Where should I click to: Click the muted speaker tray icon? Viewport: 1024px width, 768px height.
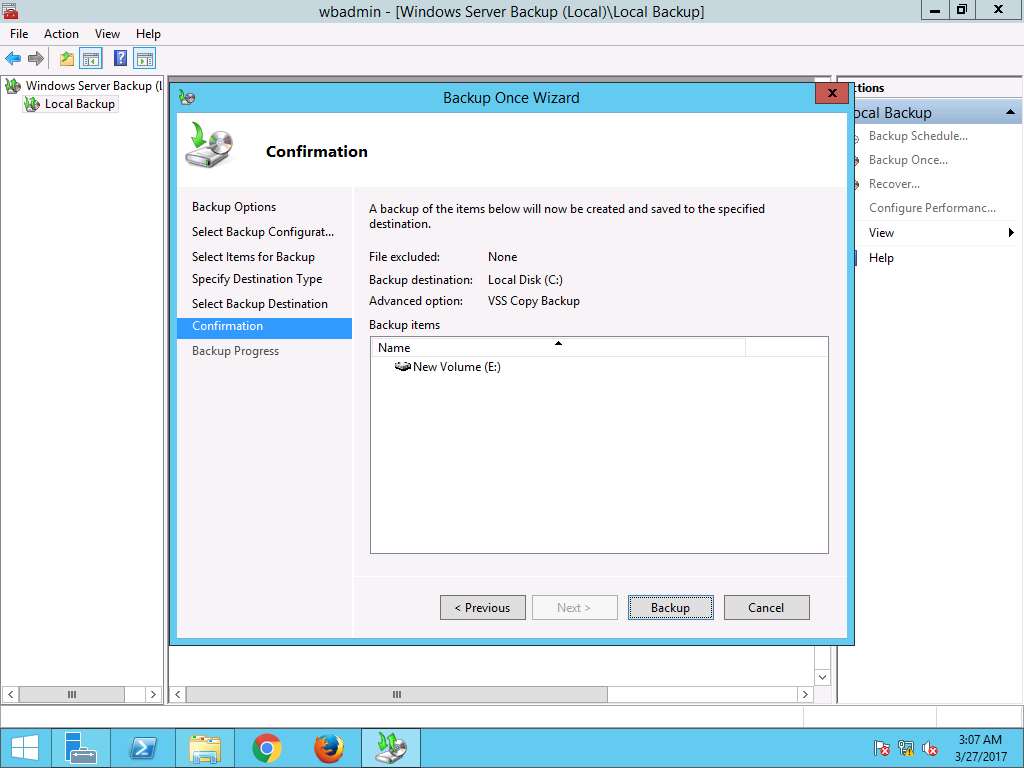pyautogui.click(x=930, y=748)
